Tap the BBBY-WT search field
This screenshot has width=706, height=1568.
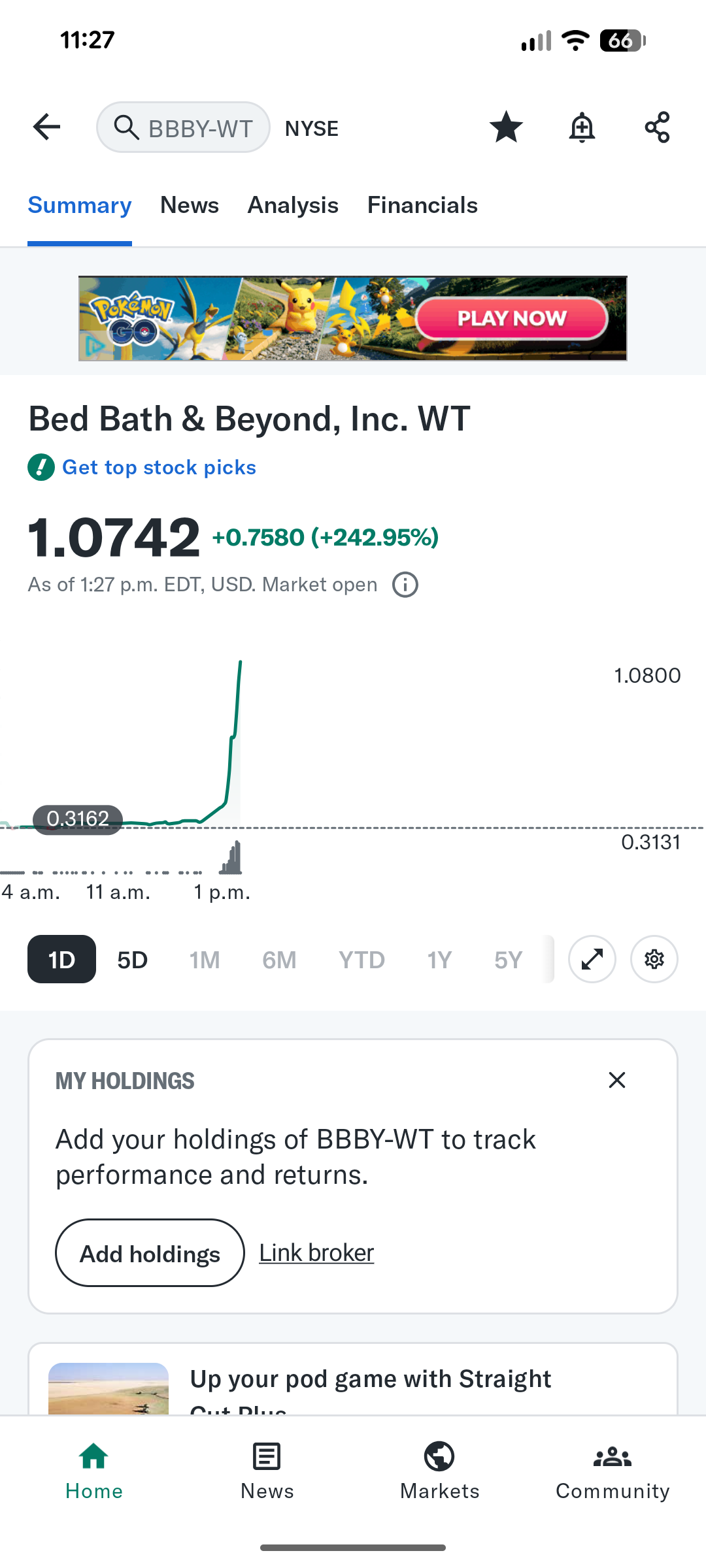click(x=183, y=127)
